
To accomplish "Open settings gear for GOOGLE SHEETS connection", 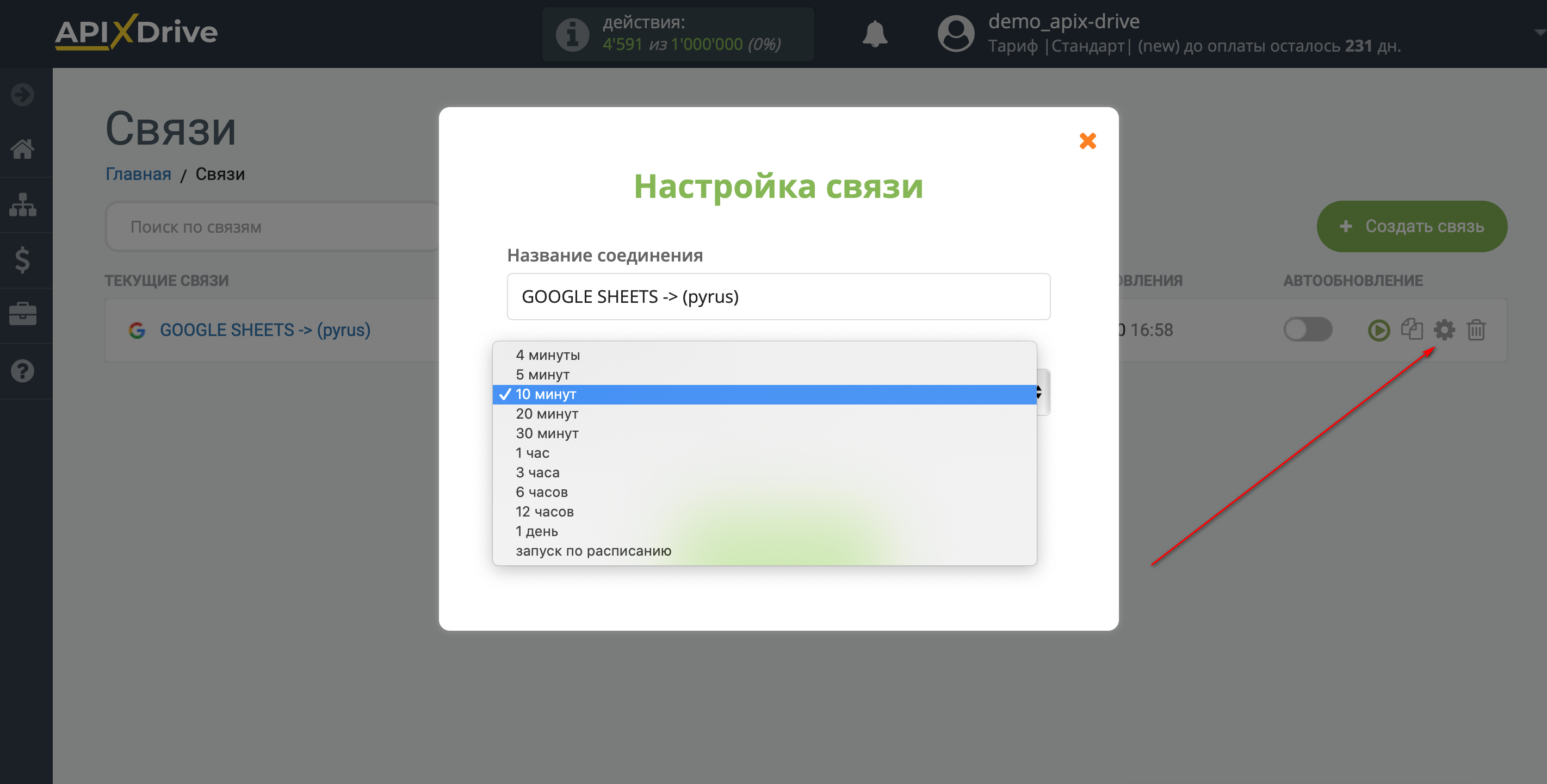I will point(1444,329).
